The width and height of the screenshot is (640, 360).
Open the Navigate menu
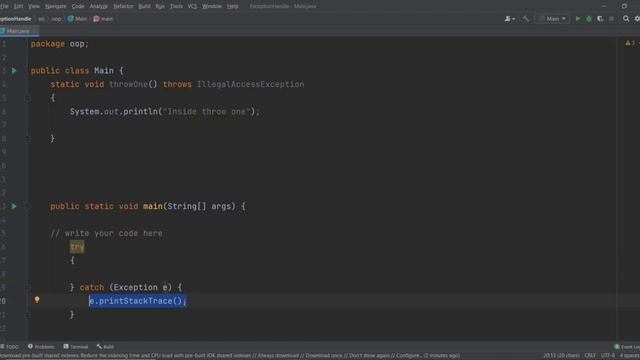point(56,6)
